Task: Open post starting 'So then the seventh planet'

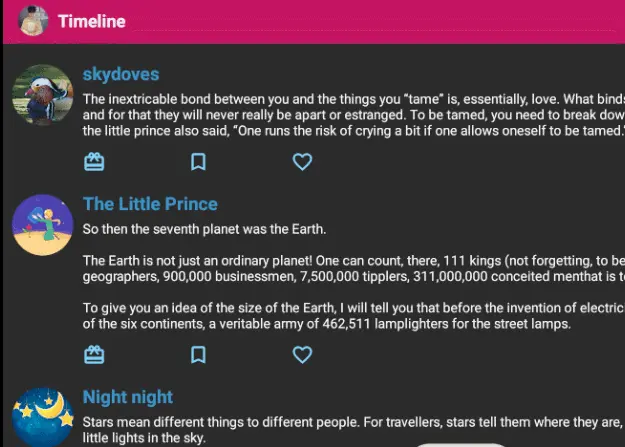Action: [204, 229]
